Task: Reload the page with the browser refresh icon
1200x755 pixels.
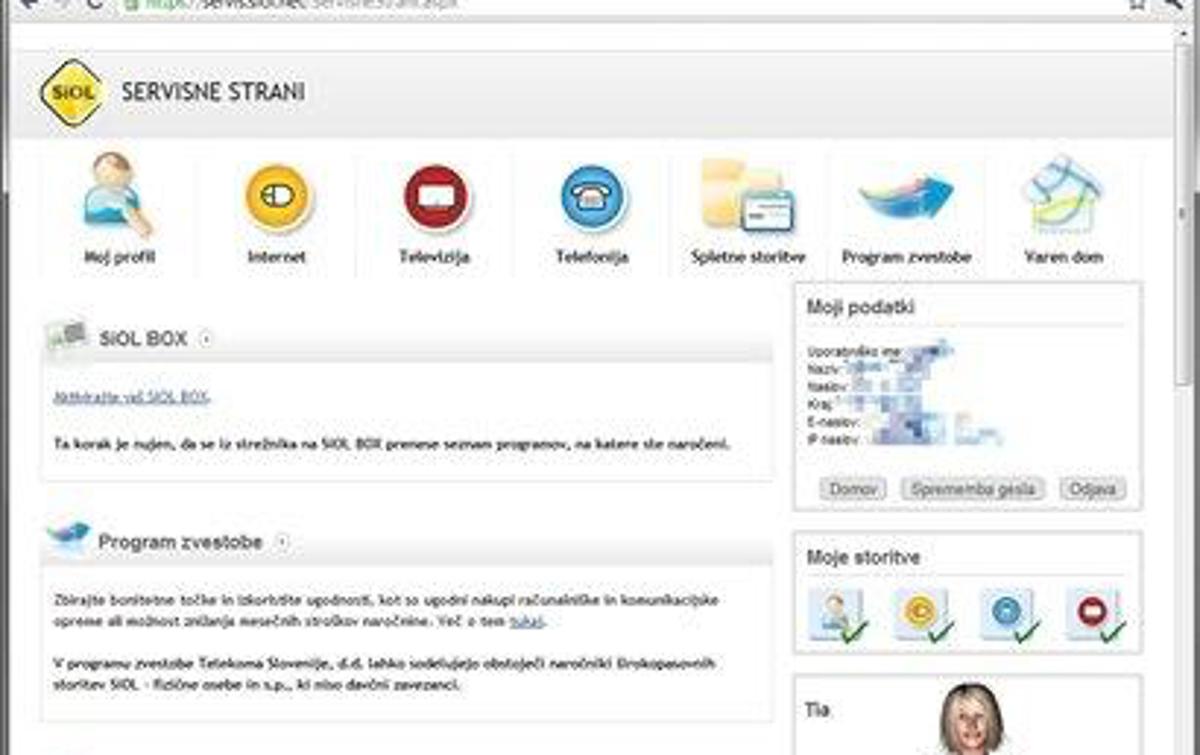Action: click(x=95, y=5)
